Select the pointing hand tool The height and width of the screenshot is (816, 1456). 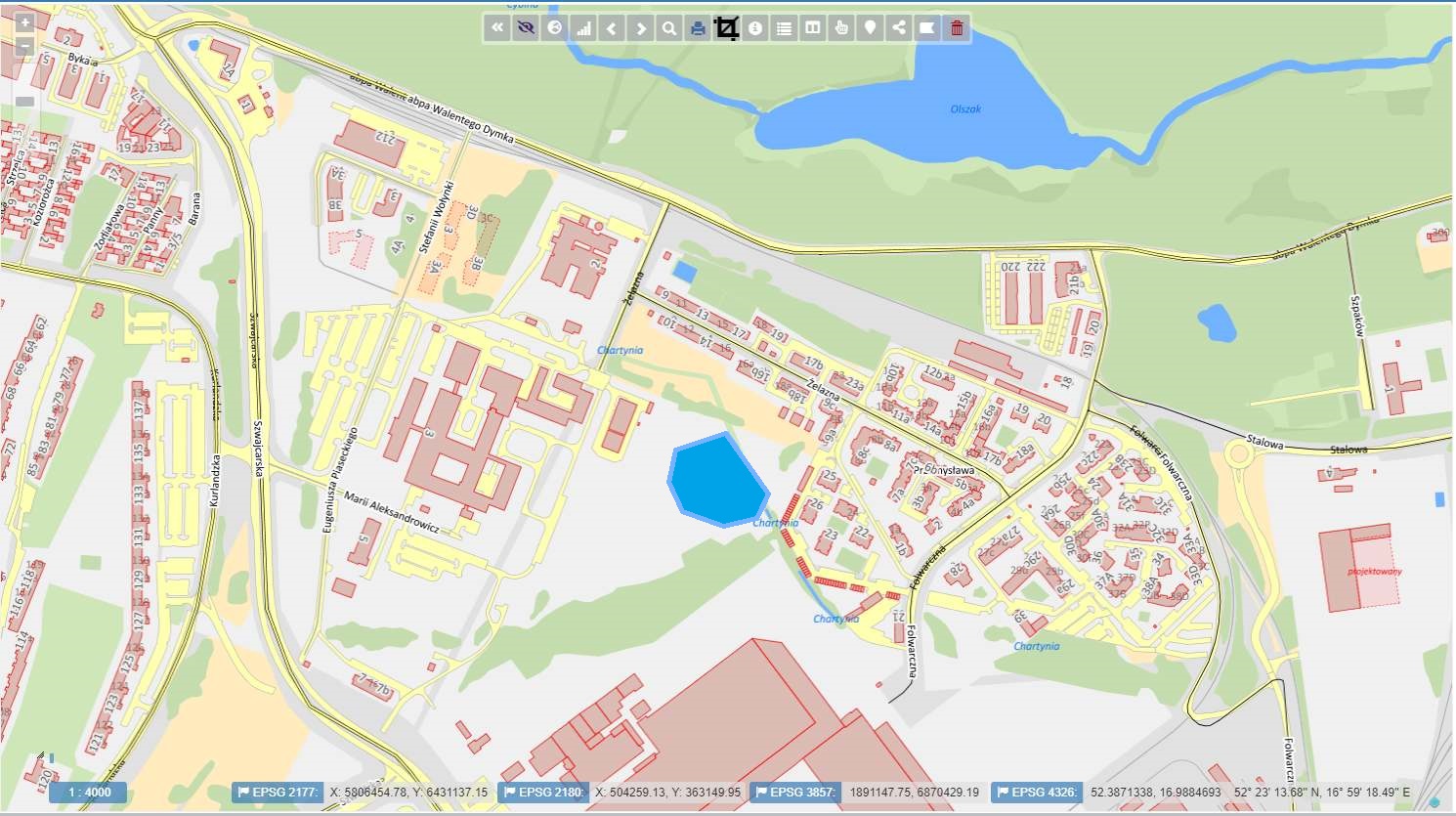point(841,28)
